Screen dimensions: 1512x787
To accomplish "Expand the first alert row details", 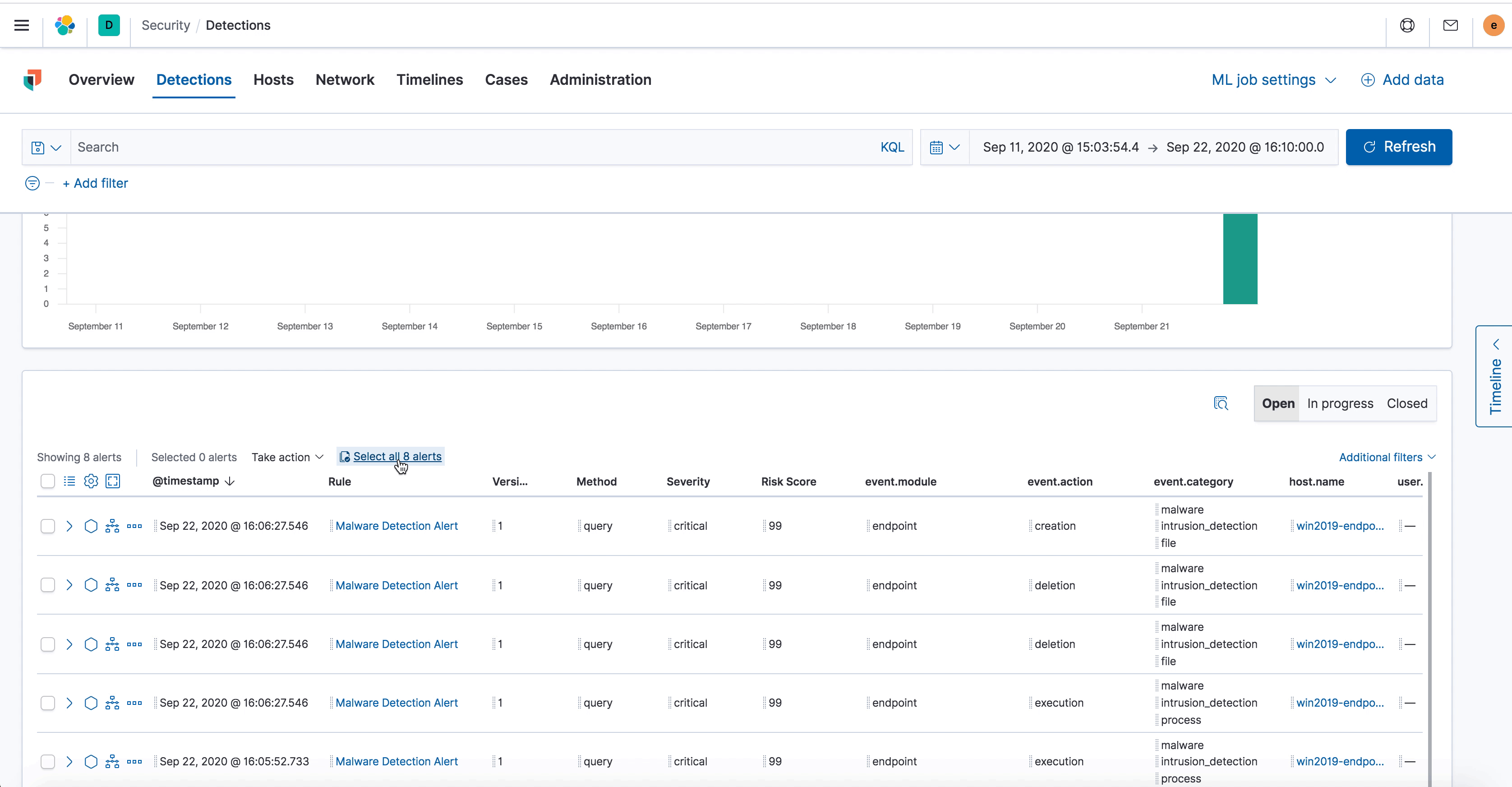I will 69,526.
